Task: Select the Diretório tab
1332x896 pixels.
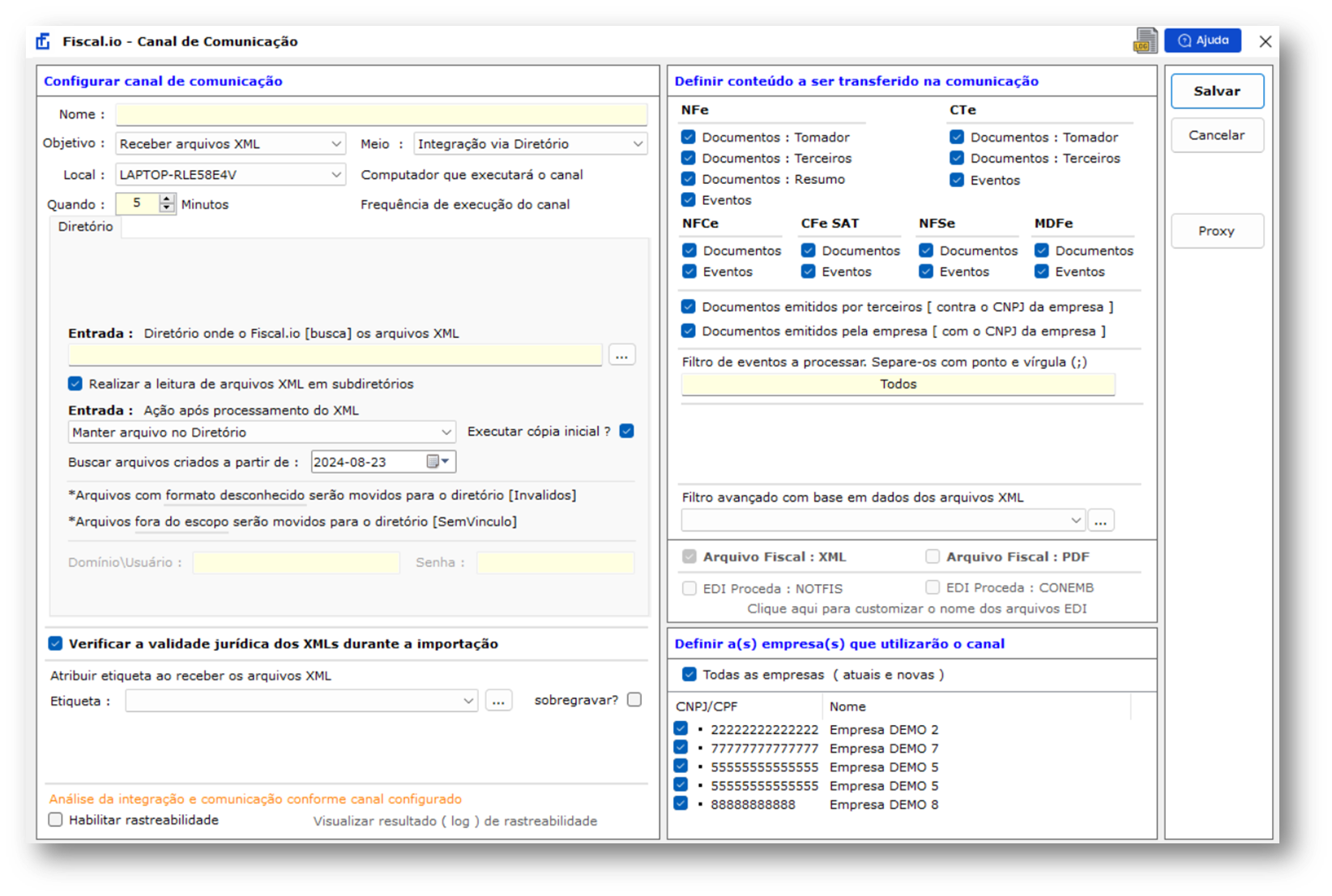Action: coord(86,227)
